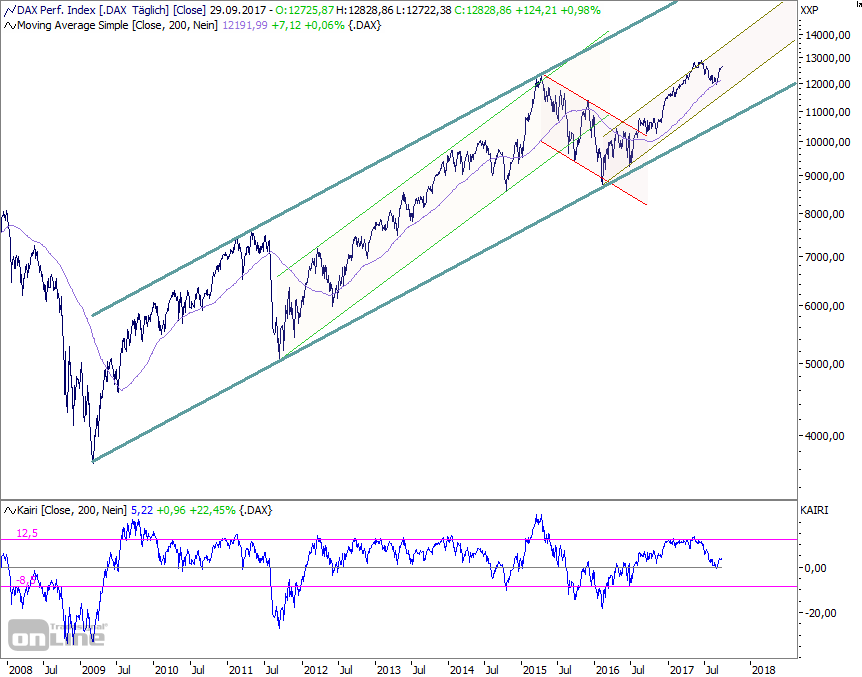Click the 6000,00 price axis label

click(x=825, y=306)
